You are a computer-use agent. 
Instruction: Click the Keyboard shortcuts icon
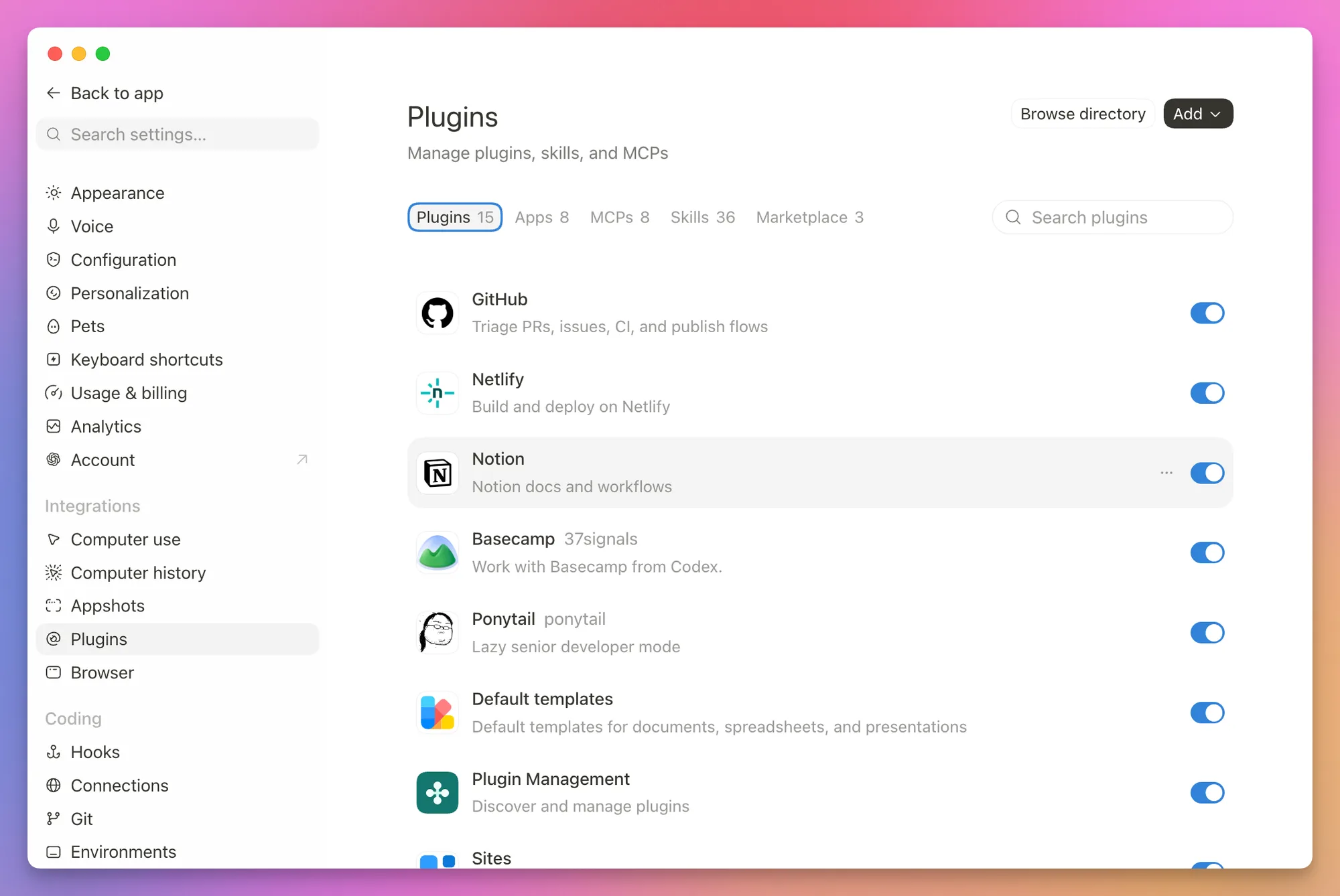tap(54, 360)
